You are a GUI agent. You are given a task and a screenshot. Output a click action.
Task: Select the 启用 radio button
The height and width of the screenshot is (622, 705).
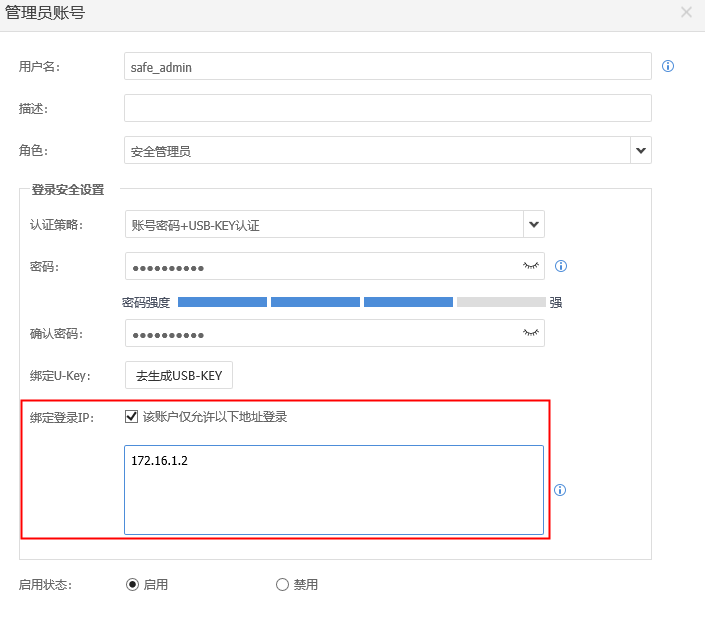coord(132,585)
